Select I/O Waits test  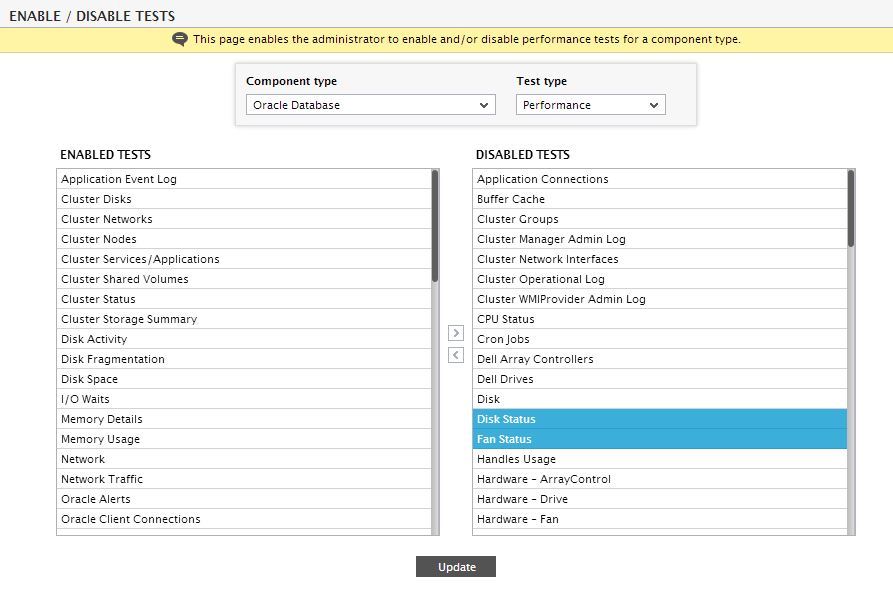click(x=244, y=399)
